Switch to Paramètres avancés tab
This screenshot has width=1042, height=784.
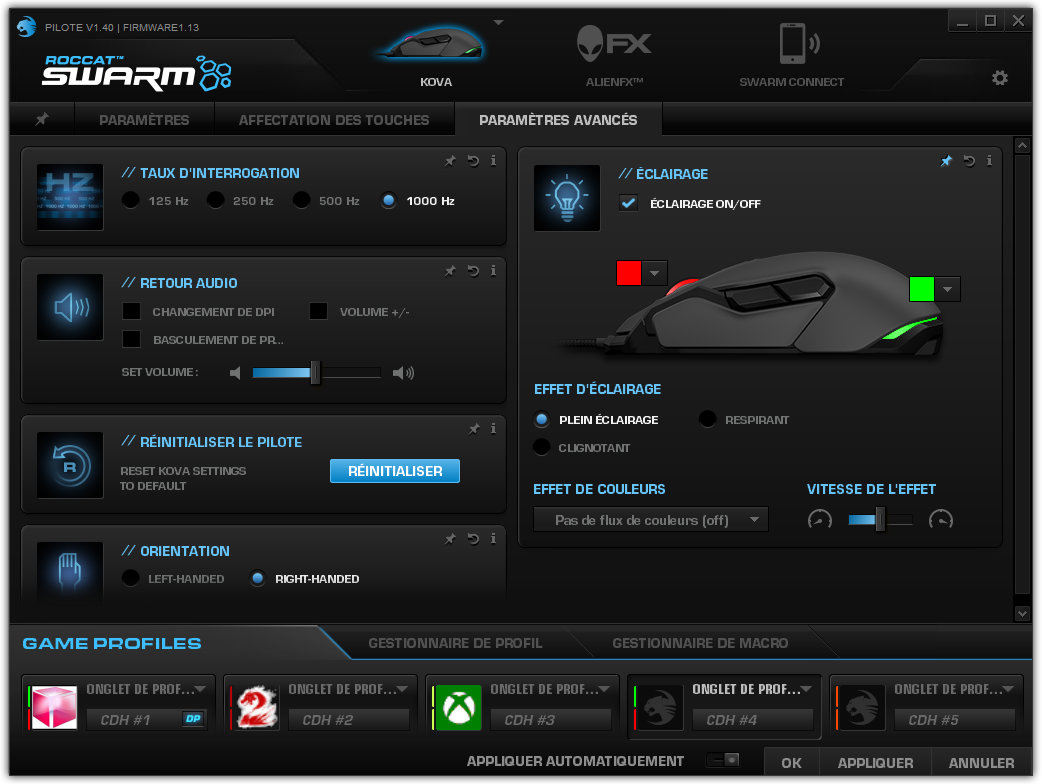pyautogui.click(x=558, y=120)
